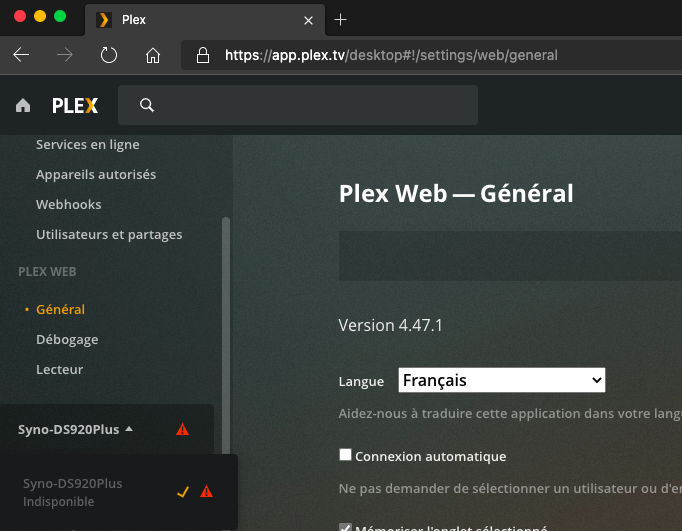Click the sidebar vertical scrollbar

point(226,335)
